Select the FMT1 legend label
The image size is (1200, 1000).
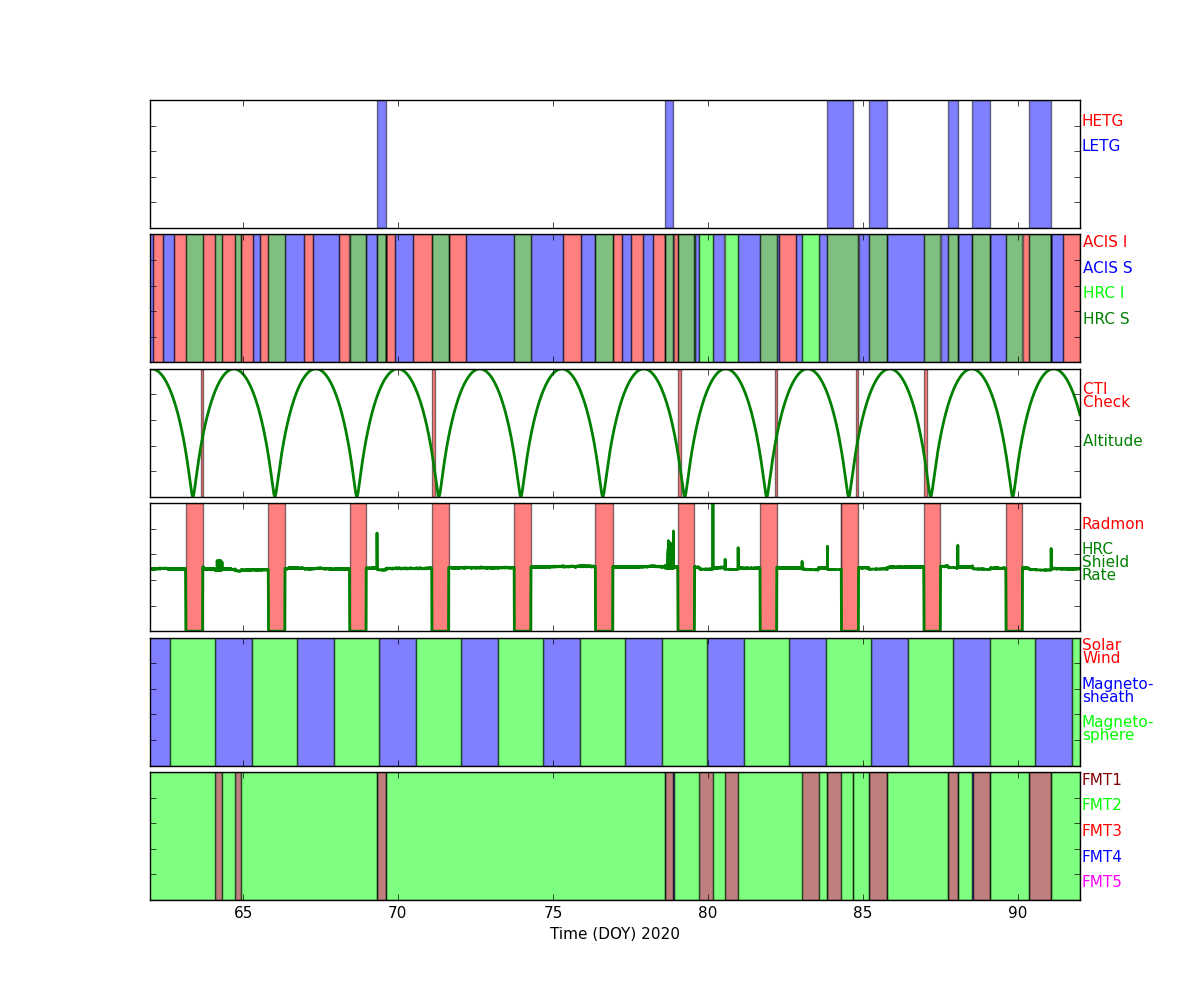click(1101, 780)
